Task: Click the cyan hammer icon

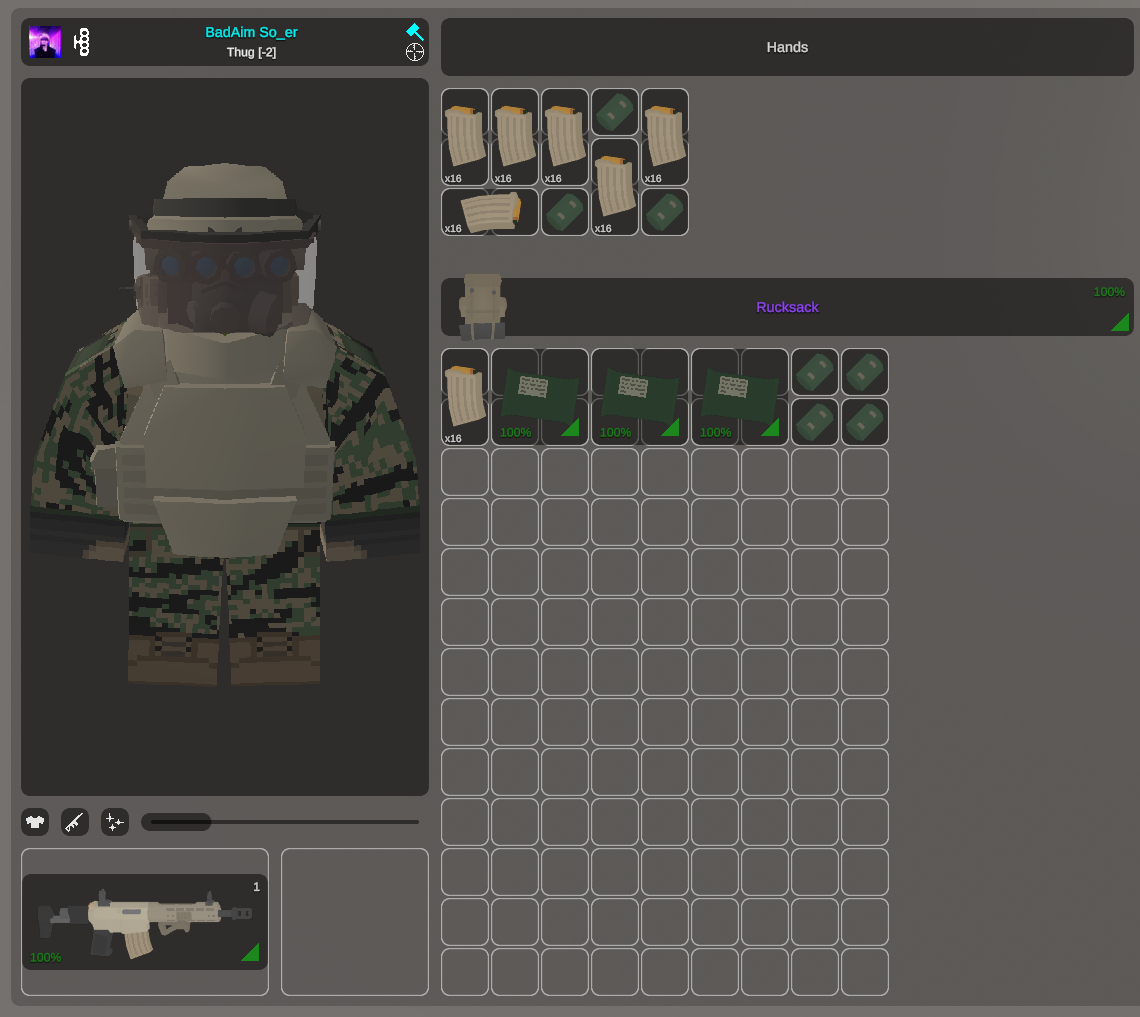Action: [x=414, y=31]
